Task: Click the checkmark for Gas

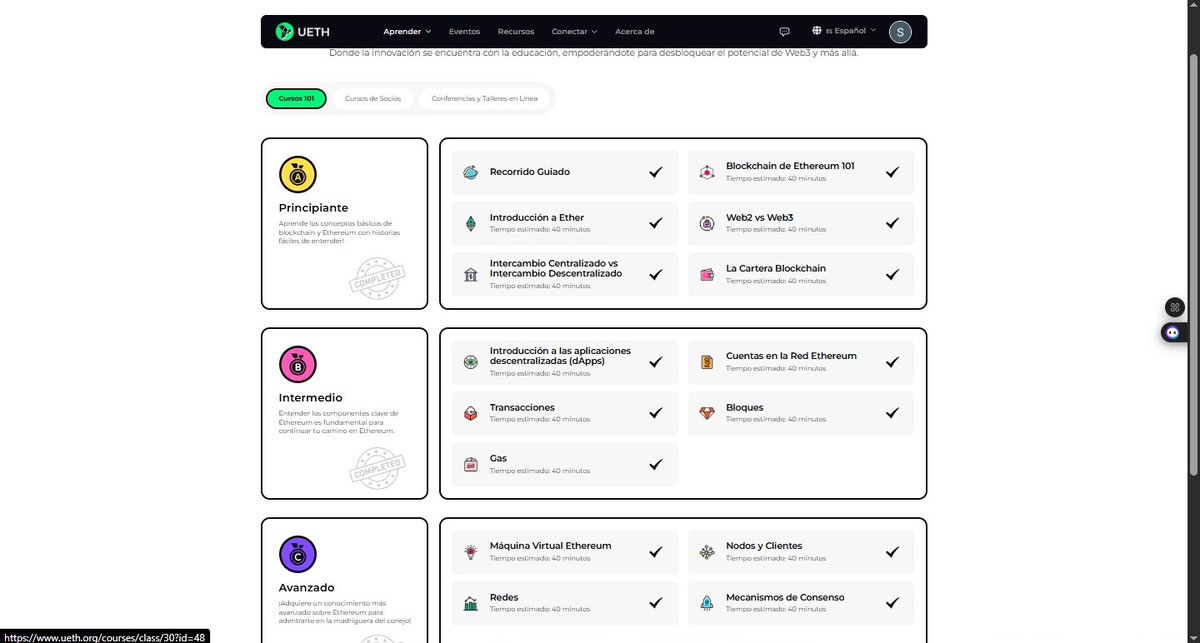Action: (x=655, y=464)
